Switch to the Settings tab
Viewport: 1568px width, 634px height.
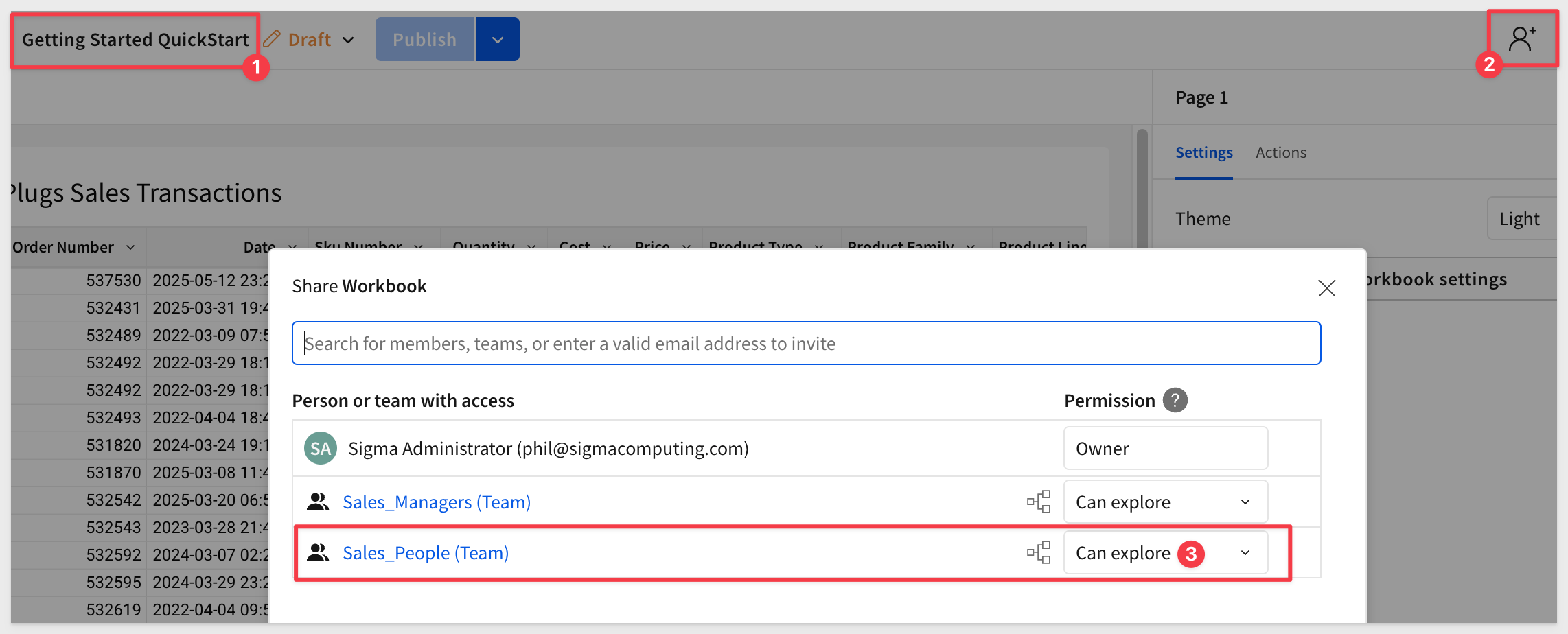click(x=1203, y=152)
